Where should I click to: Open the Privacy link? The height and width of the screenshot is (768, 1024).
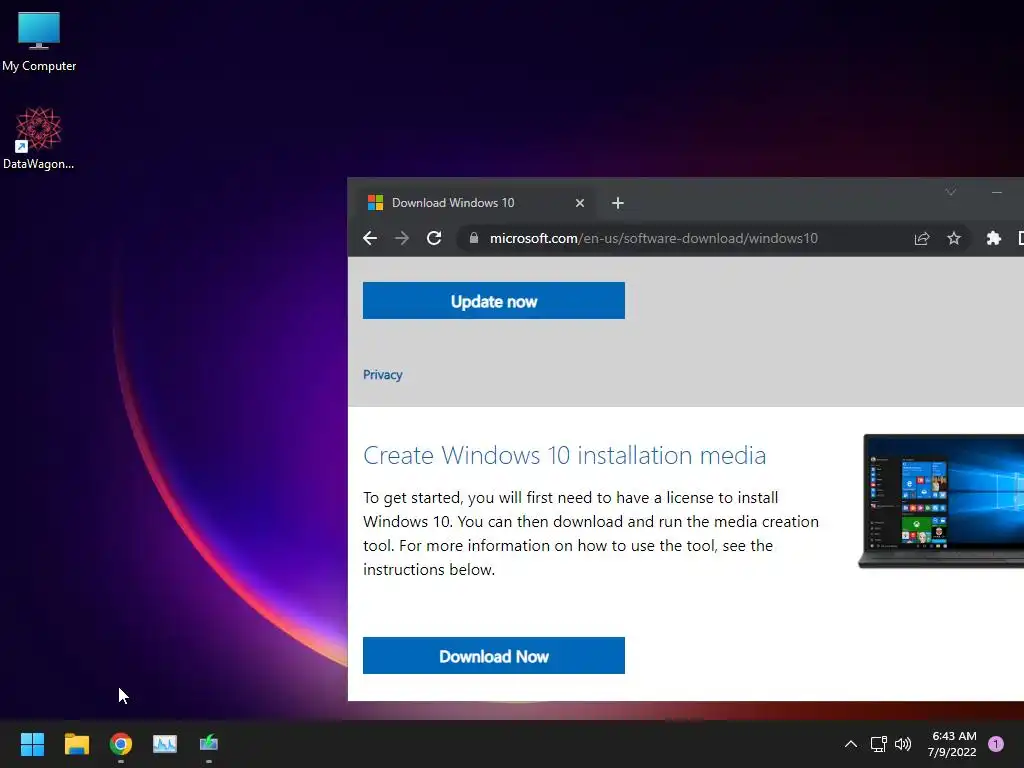click(383, 375)
